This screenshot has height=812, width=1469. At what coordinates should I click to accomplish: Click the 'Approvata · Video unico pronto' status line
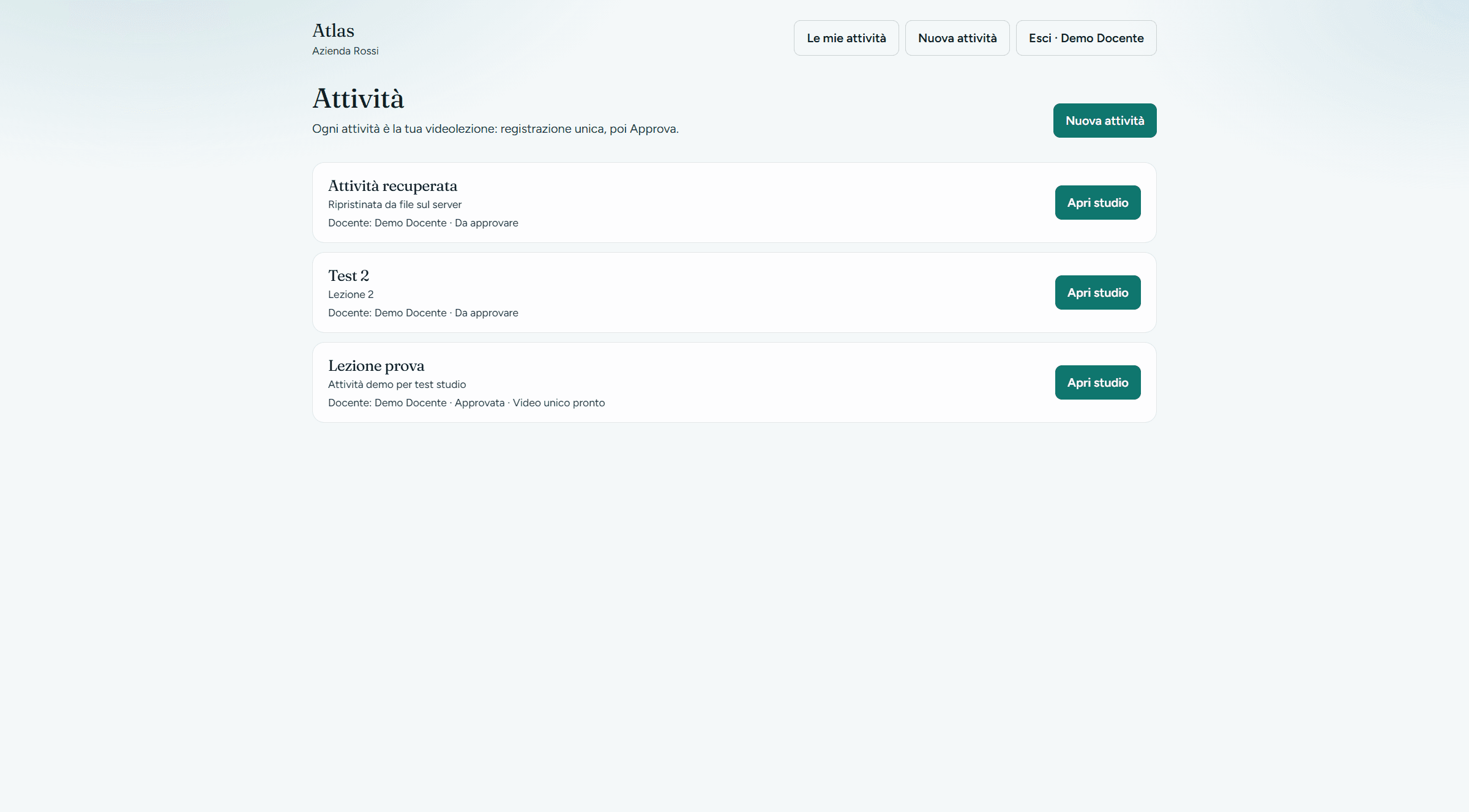point(529,403)
